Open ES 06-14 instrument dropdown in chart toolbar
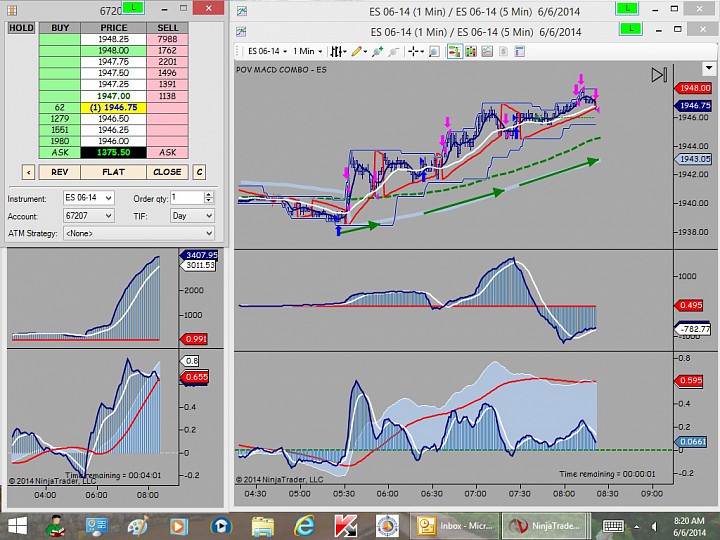 point(267,51)
